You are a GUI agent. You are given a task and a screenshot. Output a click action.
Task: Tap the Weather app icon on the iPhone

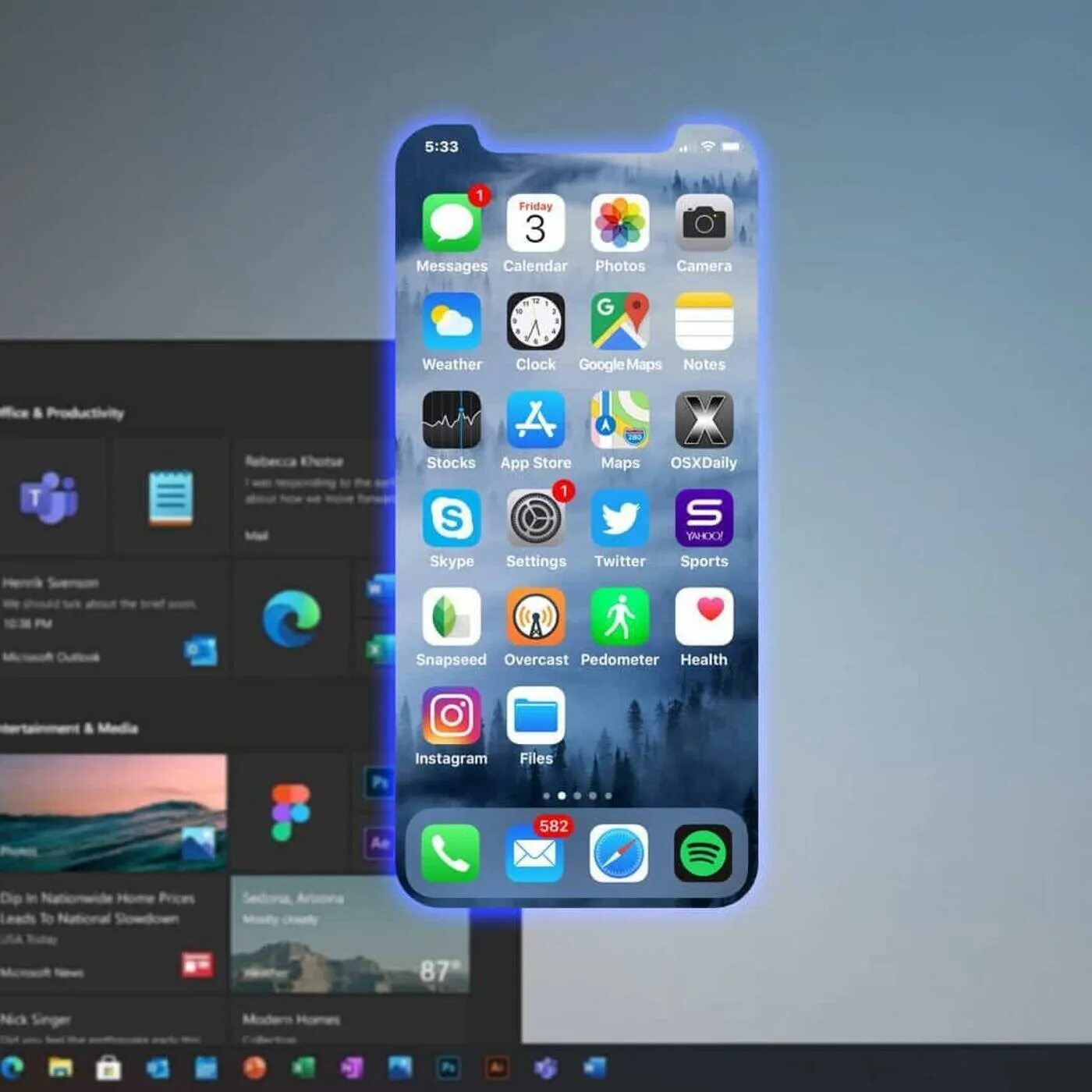[x=452, y=321]
